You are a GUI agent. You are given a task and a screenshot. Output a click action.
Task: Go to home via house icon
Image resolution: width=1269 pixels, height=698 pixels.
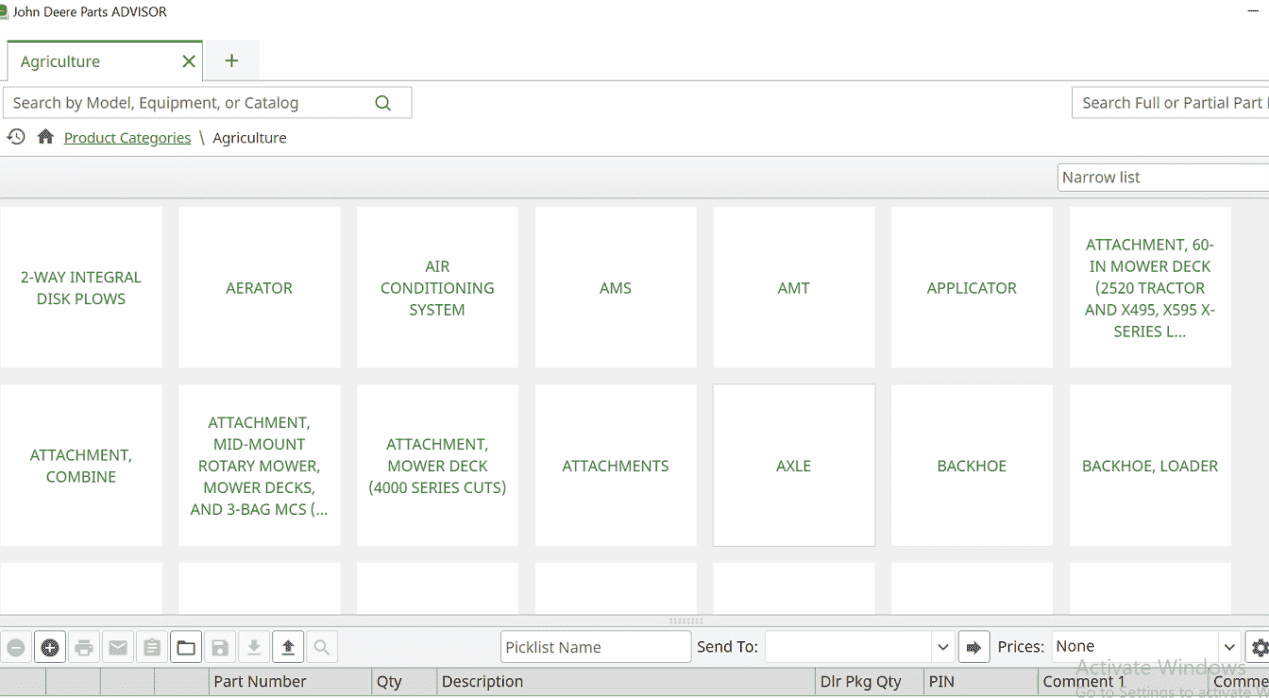click(45, 137)
